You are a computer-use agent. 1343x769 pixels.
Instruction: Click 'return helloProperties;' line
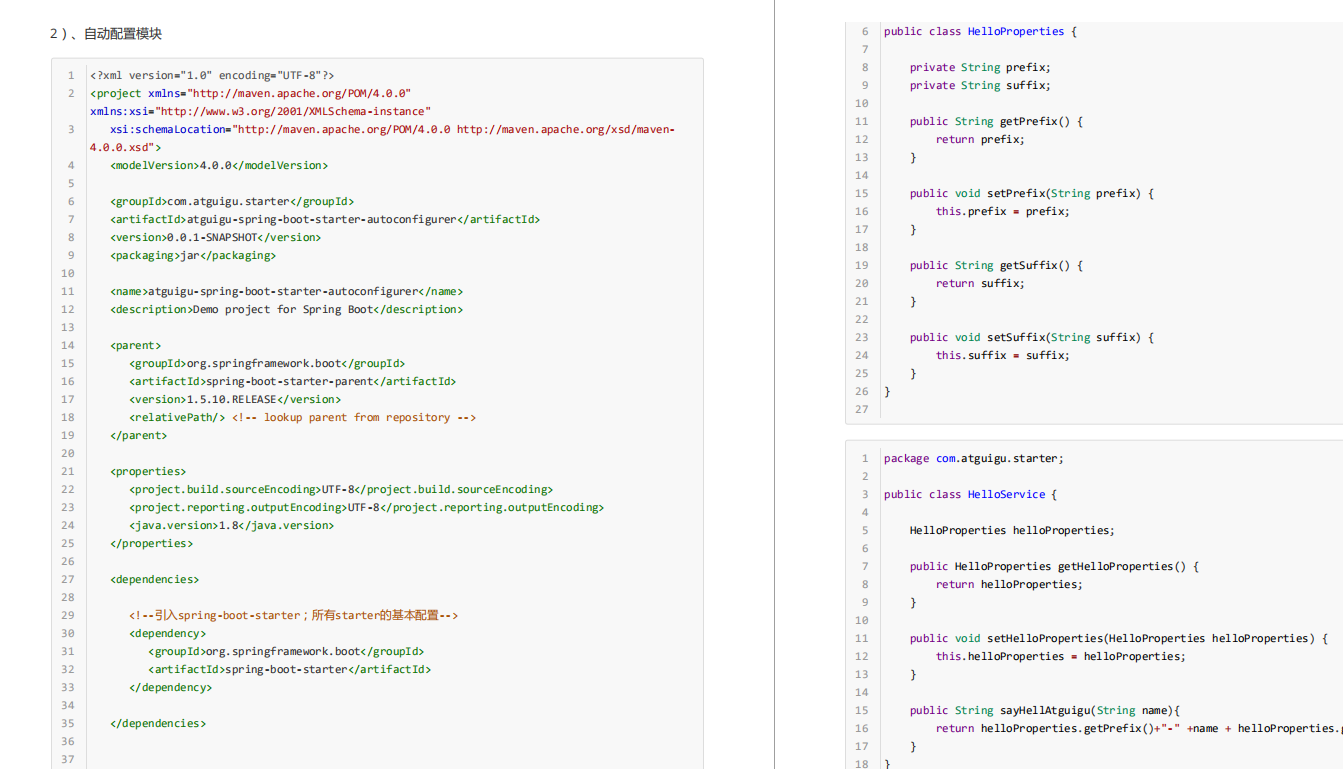(1009, 585)
